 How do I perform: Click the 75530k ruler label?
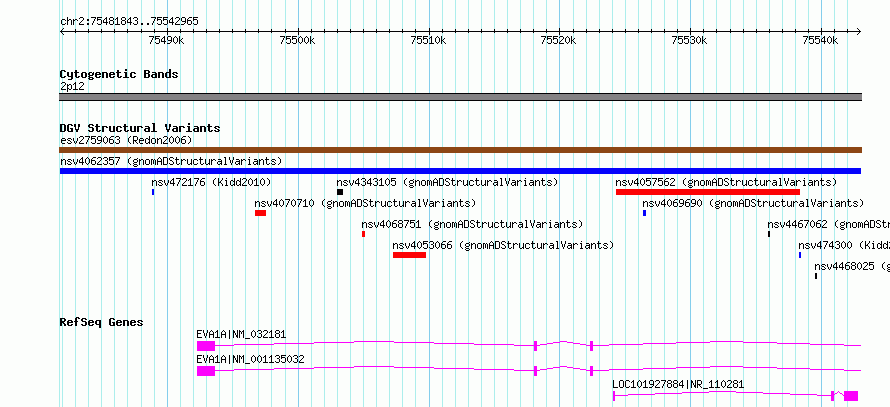(x=689, y=40)
